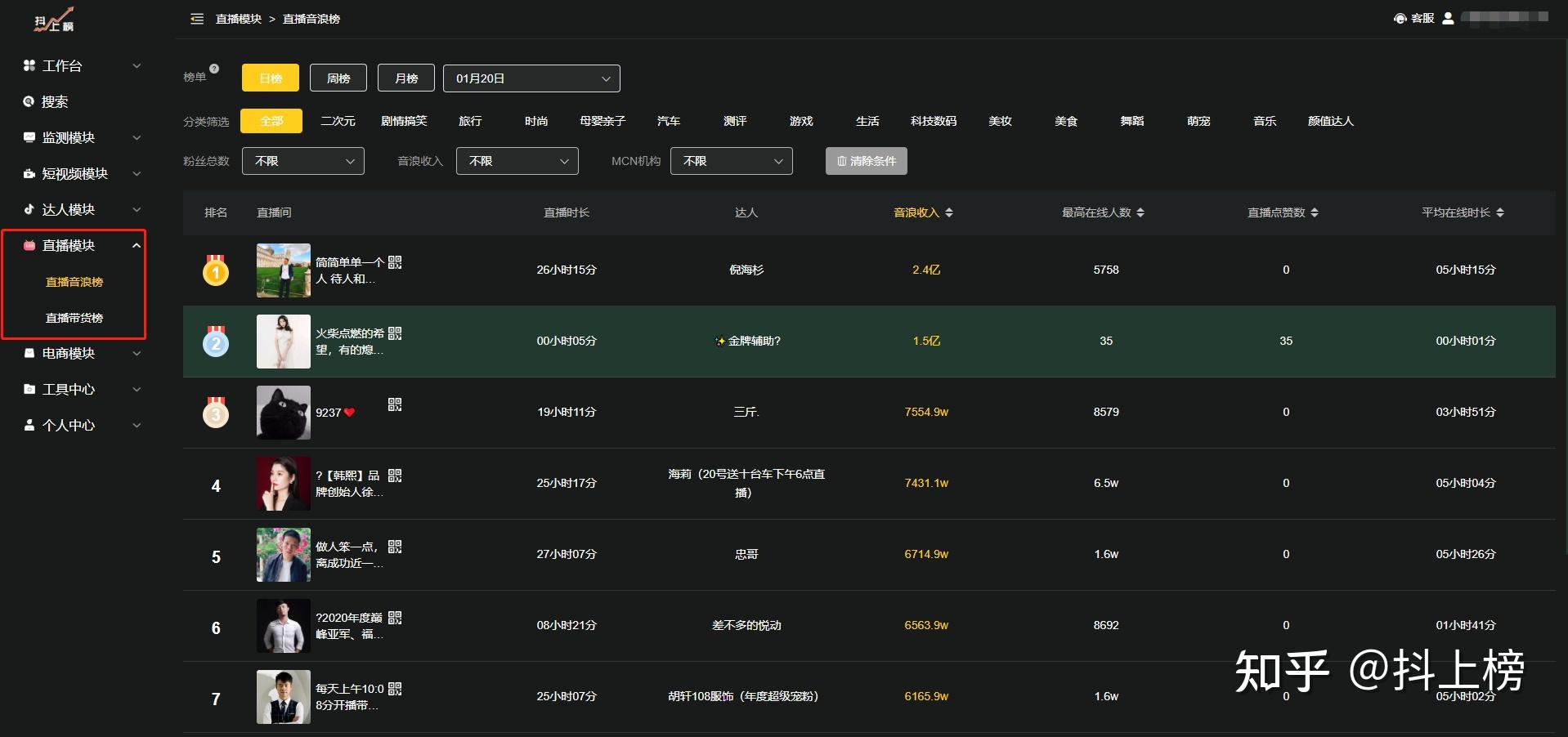Click the 清除条件 clear conditions button
This screenshot has height=737, width=1568.
point(866,161)
